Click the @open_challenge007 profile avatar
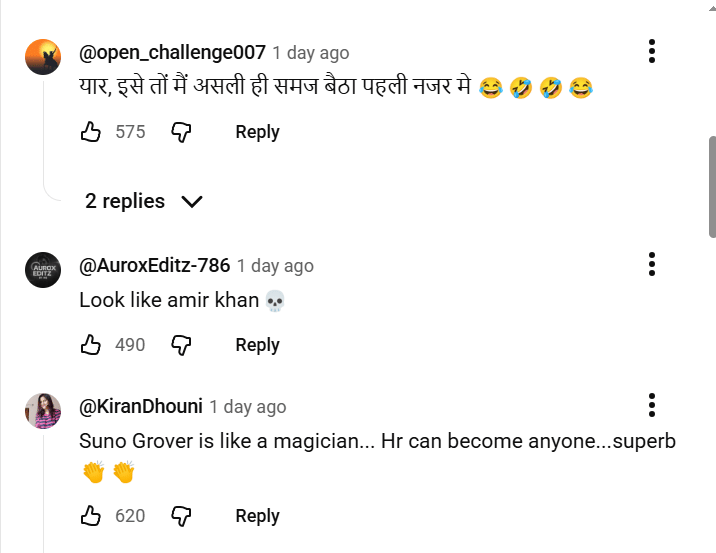 tap(43, 58)
